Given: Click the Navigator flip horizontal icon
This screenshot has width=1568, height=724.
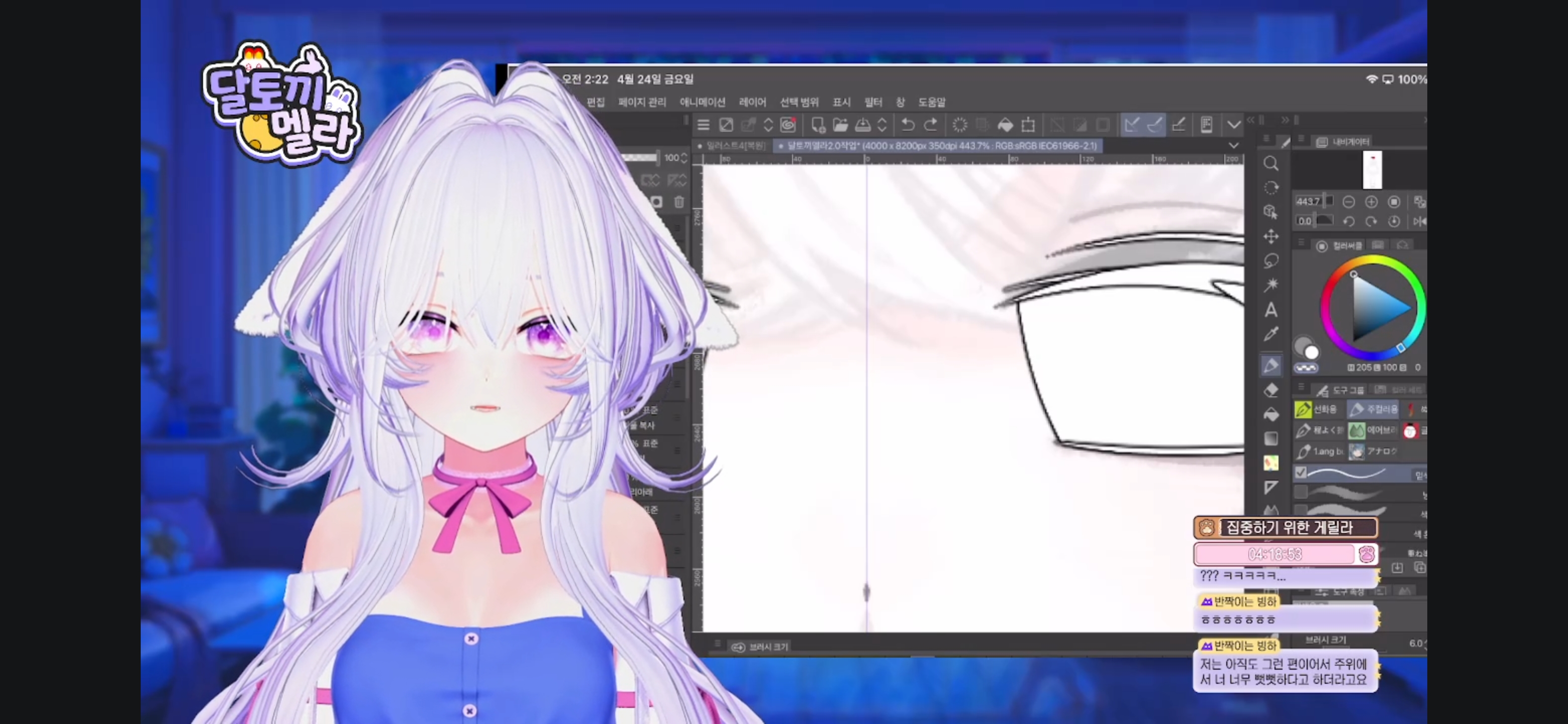Looking at the screenshot, I should click(1419, 222).
